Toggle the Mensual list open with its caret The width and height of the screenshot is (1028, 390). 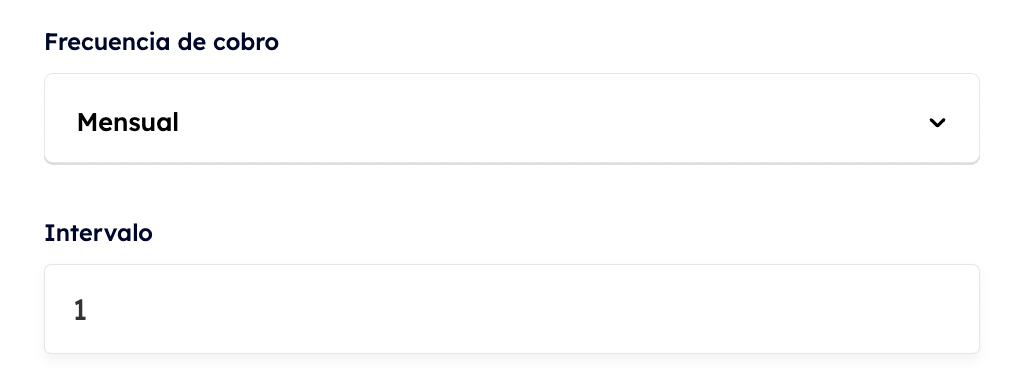(x=938, y=123)
